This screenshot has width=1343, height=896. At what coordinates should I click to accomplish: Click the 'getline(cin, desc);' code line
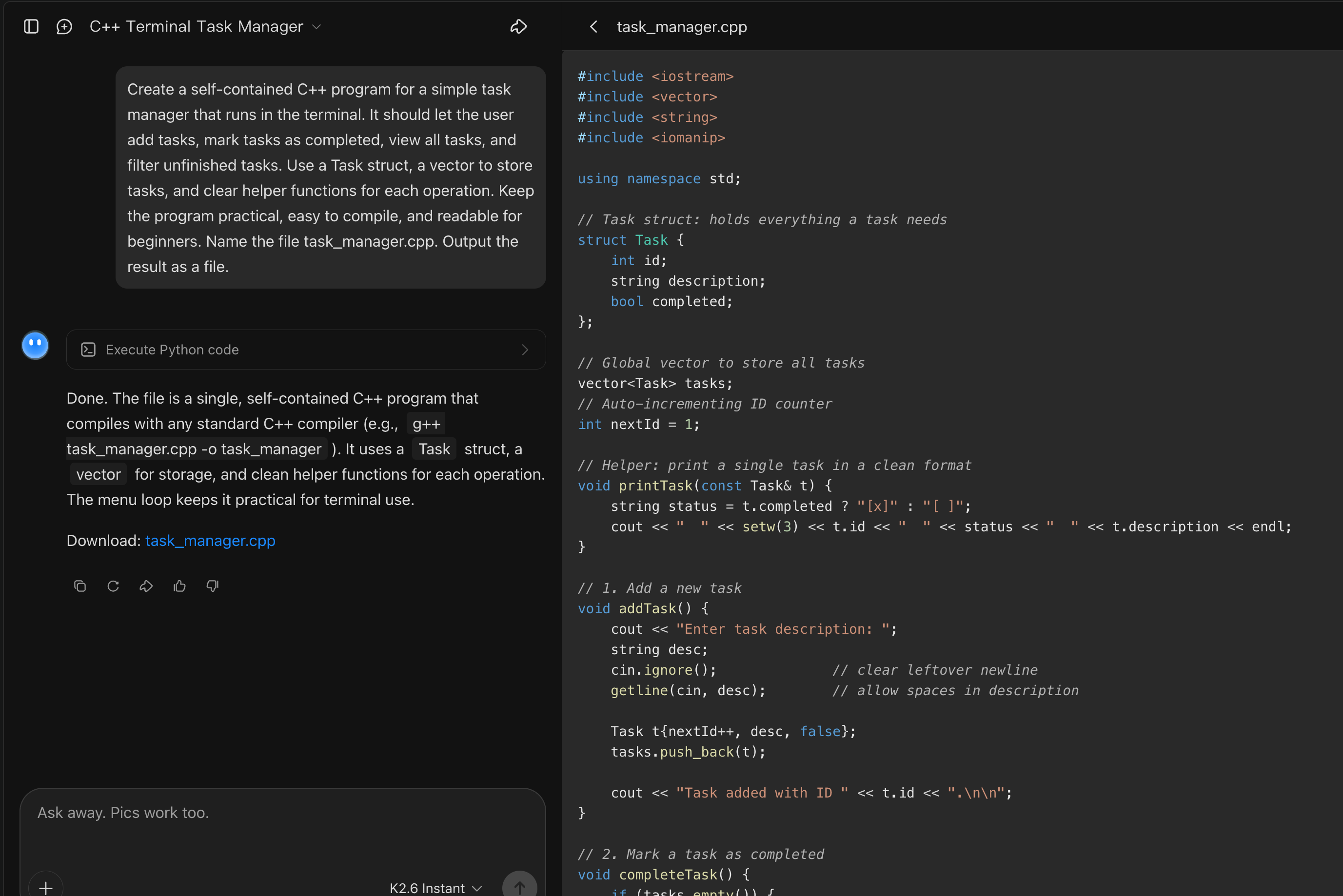point(688,690)
